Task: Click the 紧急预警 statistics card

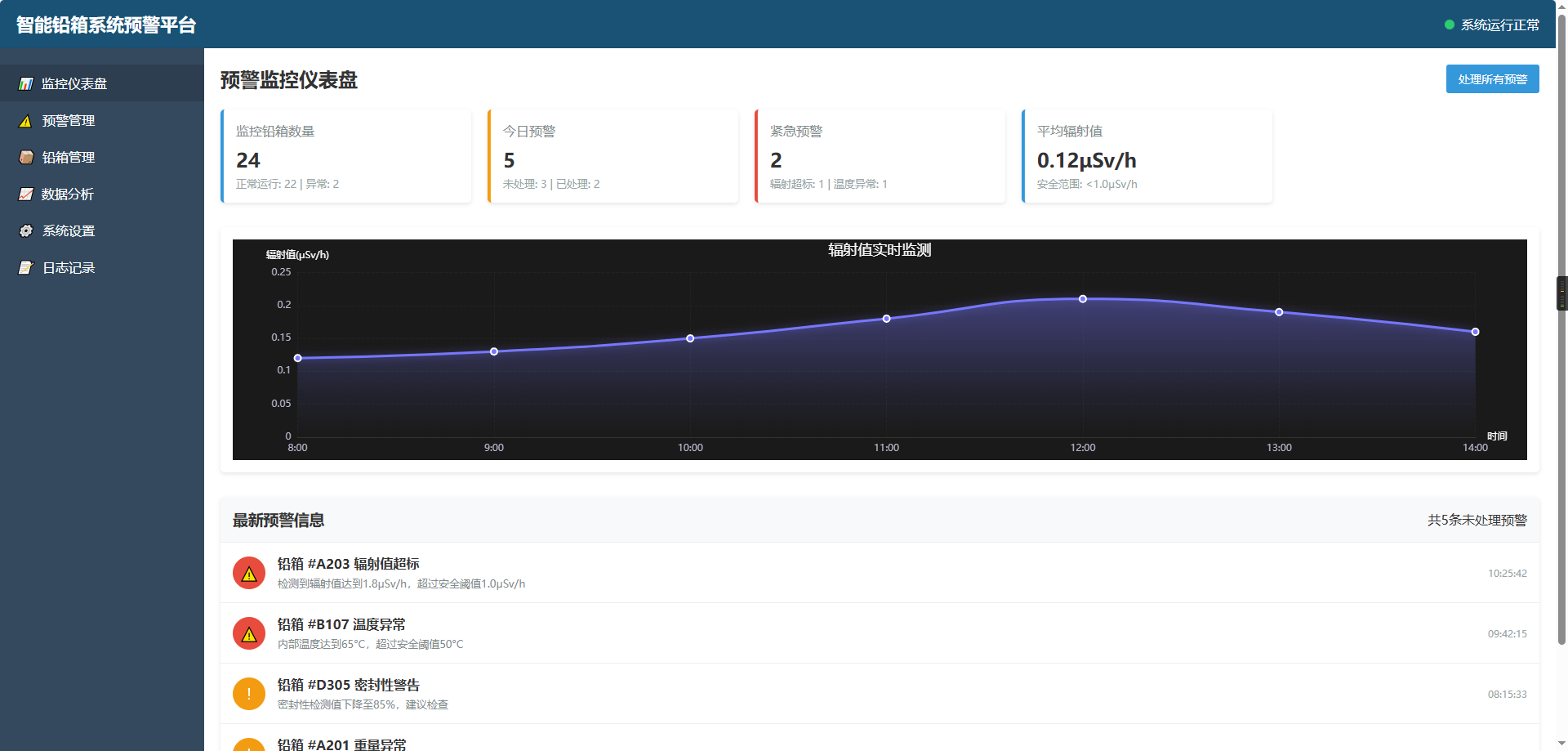Action: pyautogui.click(x=880, y=156)
